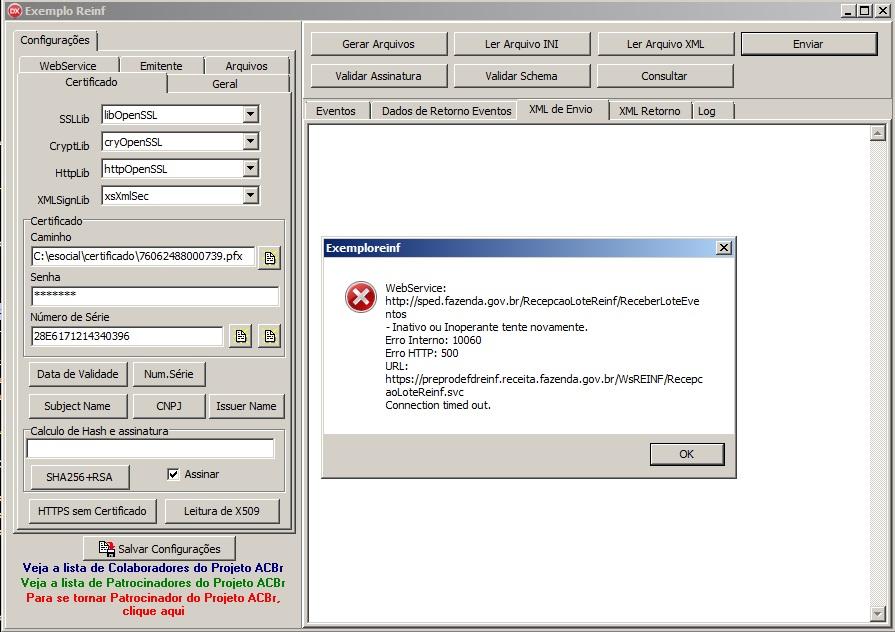Click the Subject Name button

click(x=78, y=406)
